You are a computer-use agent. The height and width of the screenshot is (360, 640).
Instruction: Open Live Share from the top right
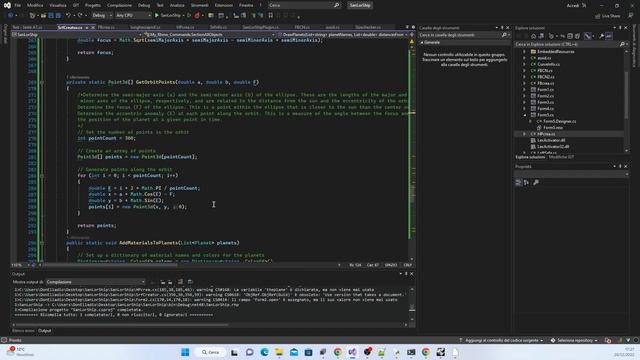click(607, 16)
